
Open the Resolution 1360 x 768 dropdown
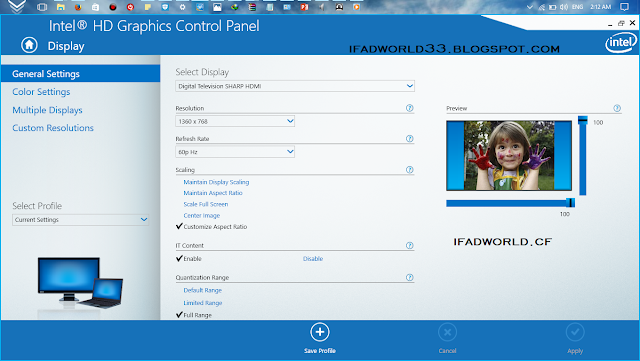[x=235, y=121]
